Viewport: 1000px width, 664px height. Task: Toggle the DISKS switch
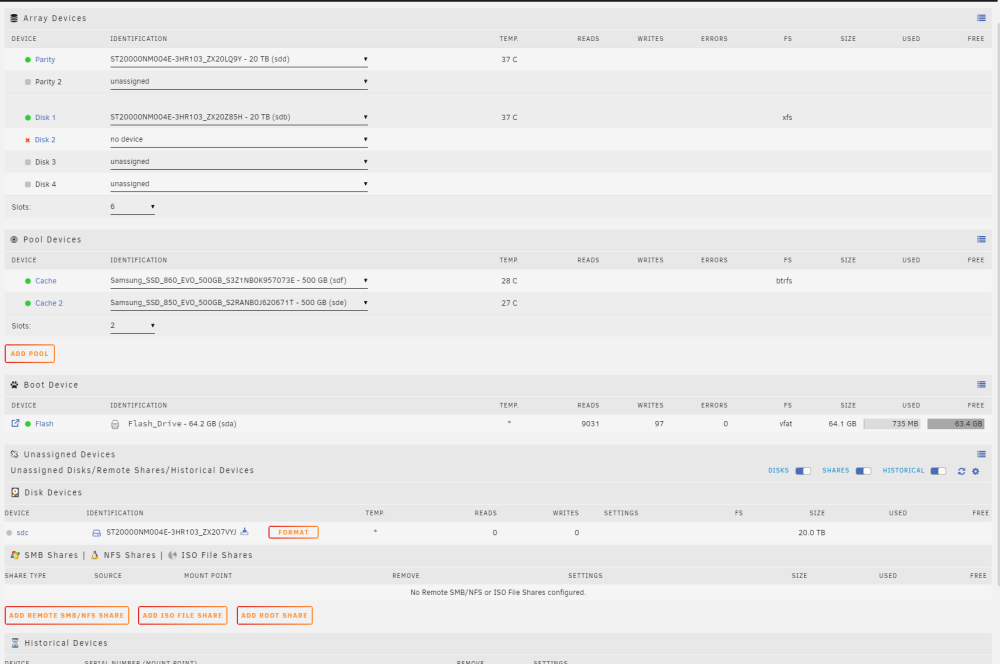point(803,471)
